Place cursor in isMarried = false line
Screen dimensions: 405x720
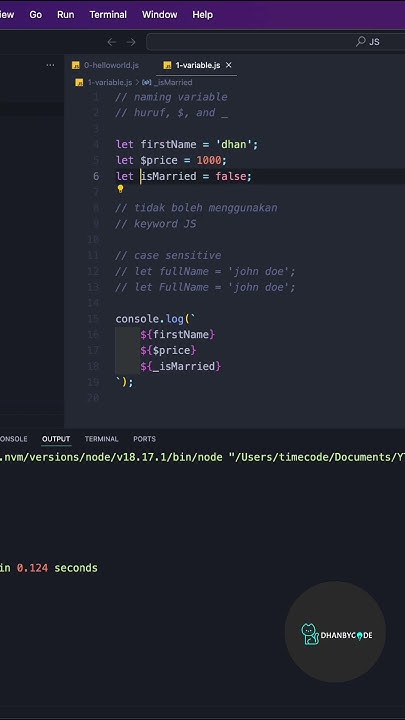184,176
